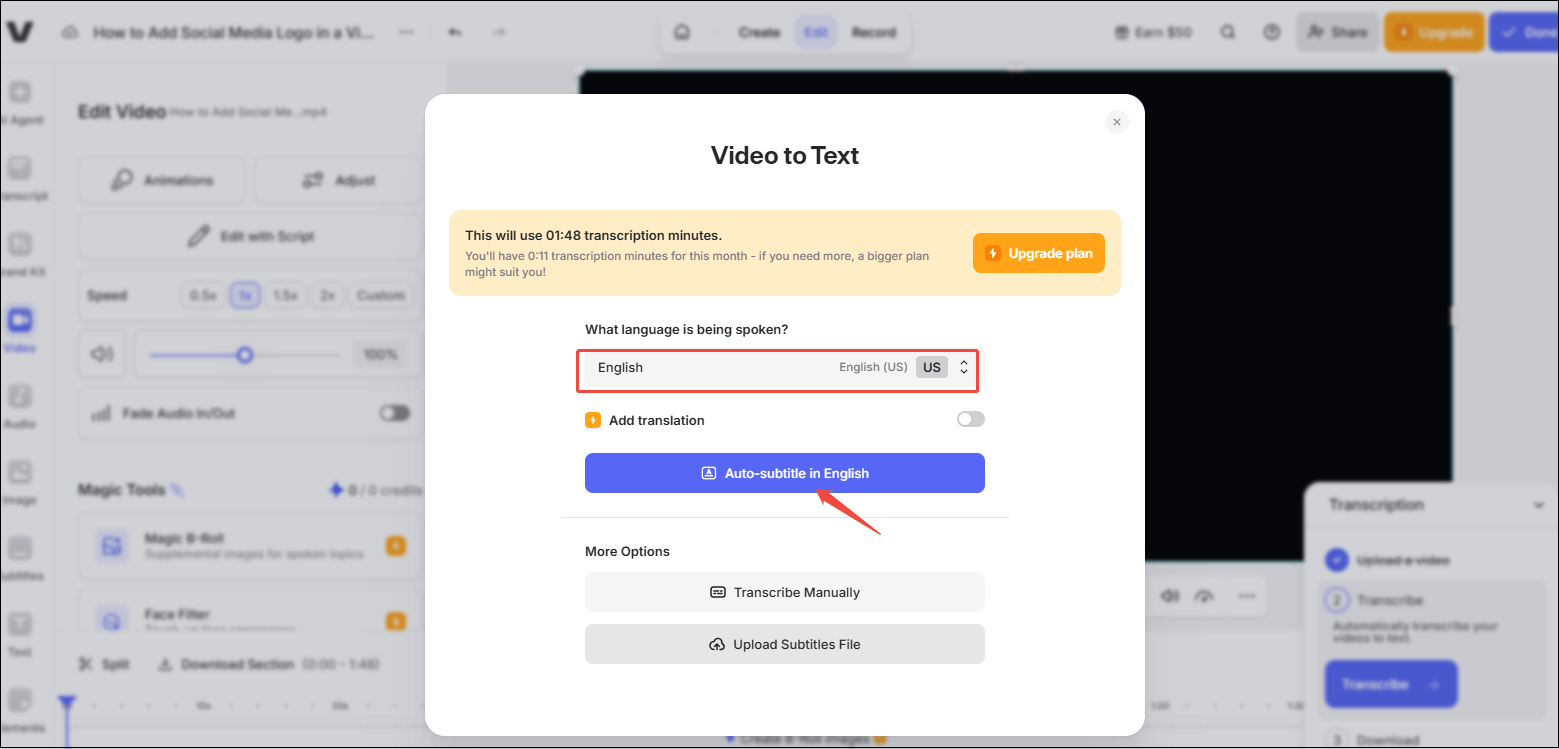Click Transcribe button in Transcription panel
The width and height of the screenshot is (1559, 749).
point(1391,684)
